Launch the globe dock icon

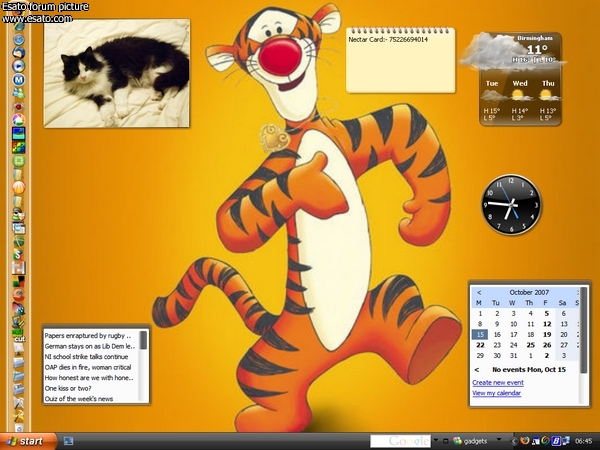(x=18, y=241)
